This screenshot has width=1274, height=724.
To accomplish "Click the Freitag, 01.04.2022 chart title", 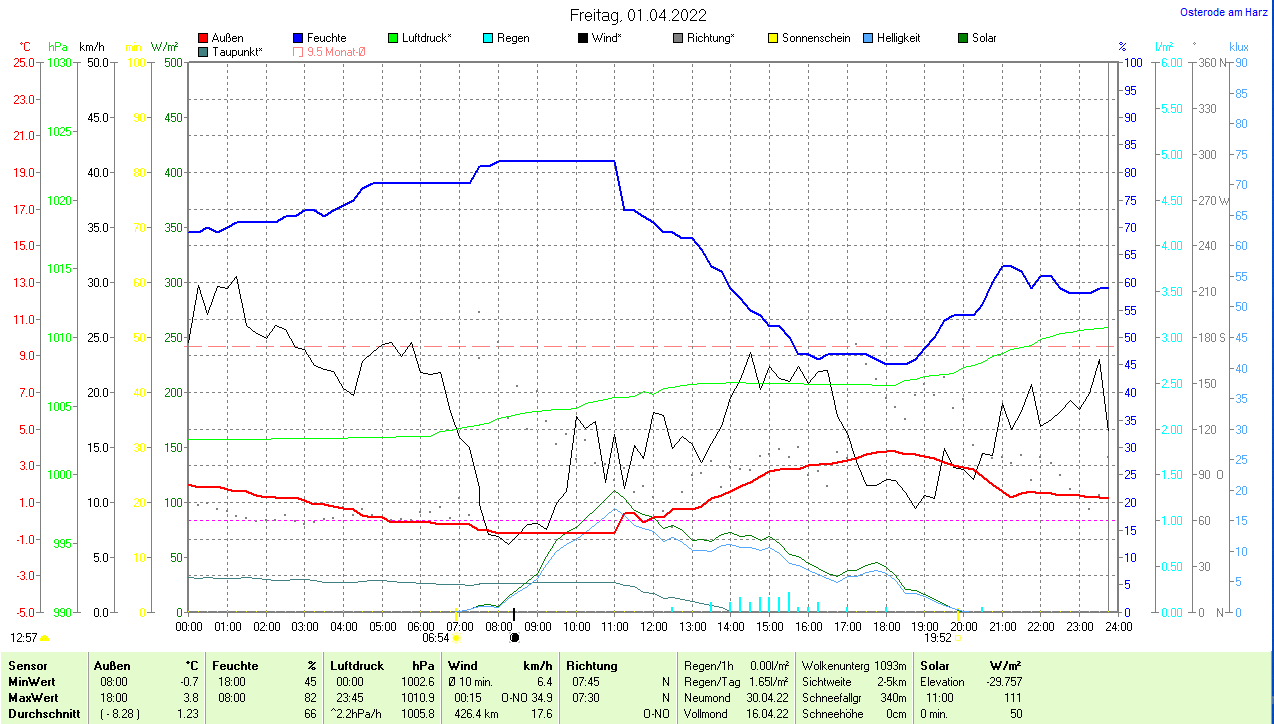I will [638, 15].
